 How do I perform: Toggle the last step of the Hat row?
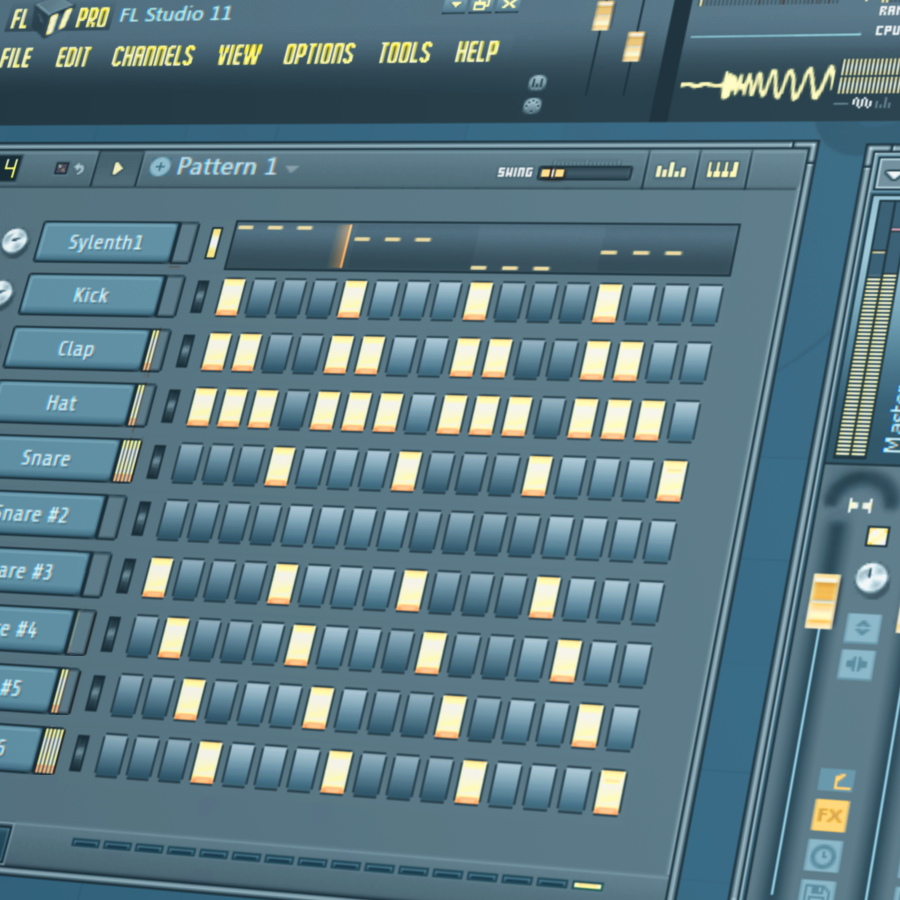[x=684, y=421]
